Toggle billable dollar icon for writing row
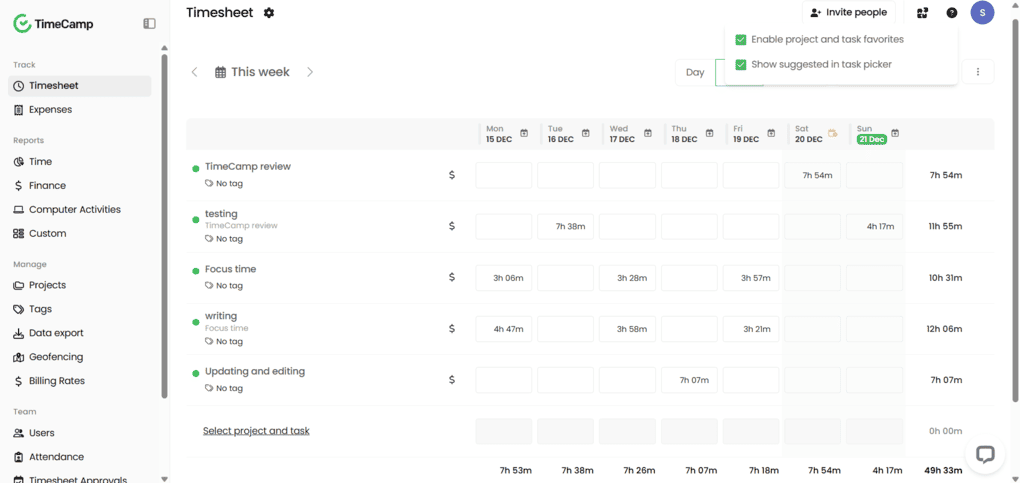This screenshot has height=483, width=1020. 451,329
